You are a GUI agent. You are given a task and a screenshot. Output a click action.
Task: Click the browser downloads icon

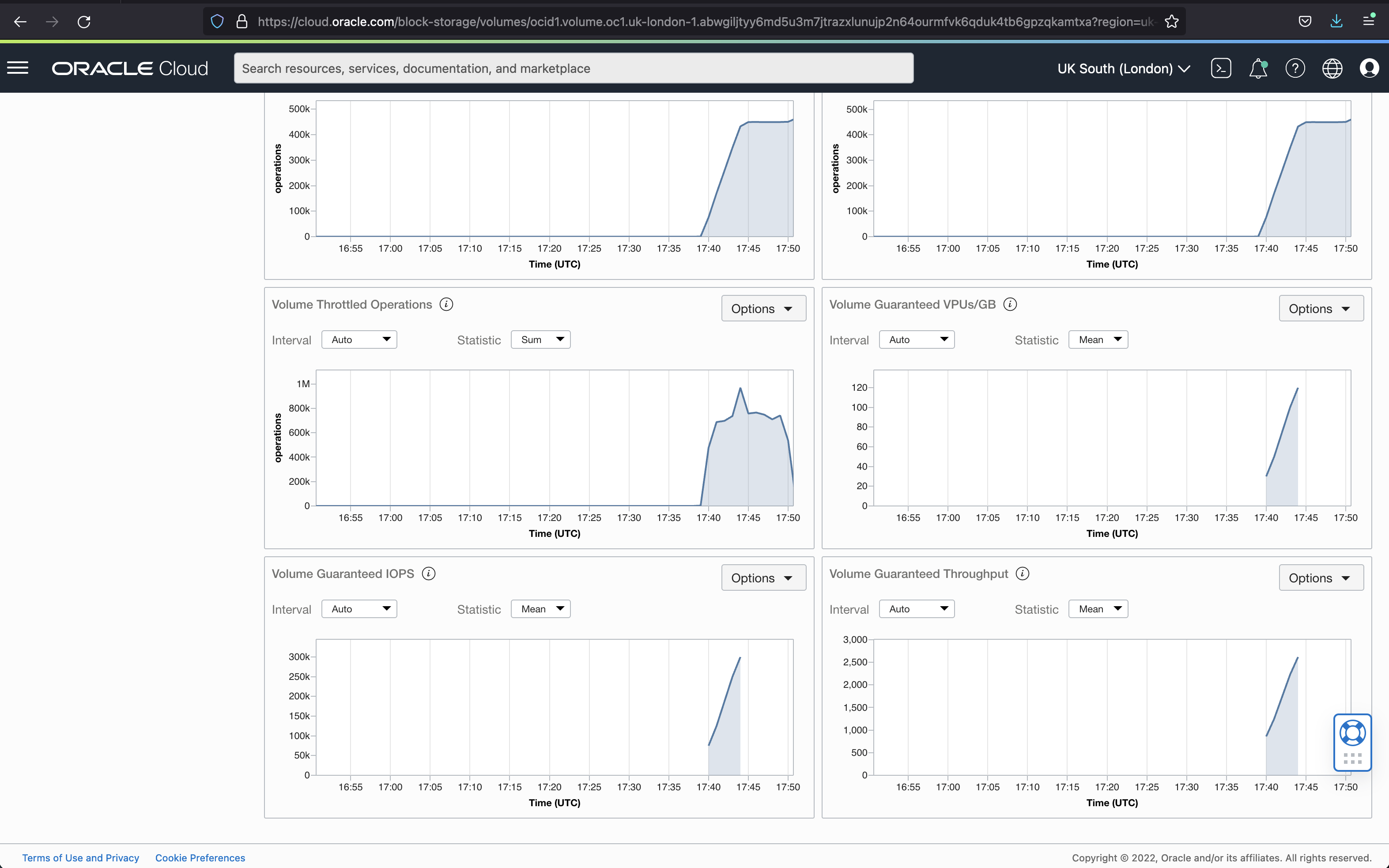(x=1337, y=21)
